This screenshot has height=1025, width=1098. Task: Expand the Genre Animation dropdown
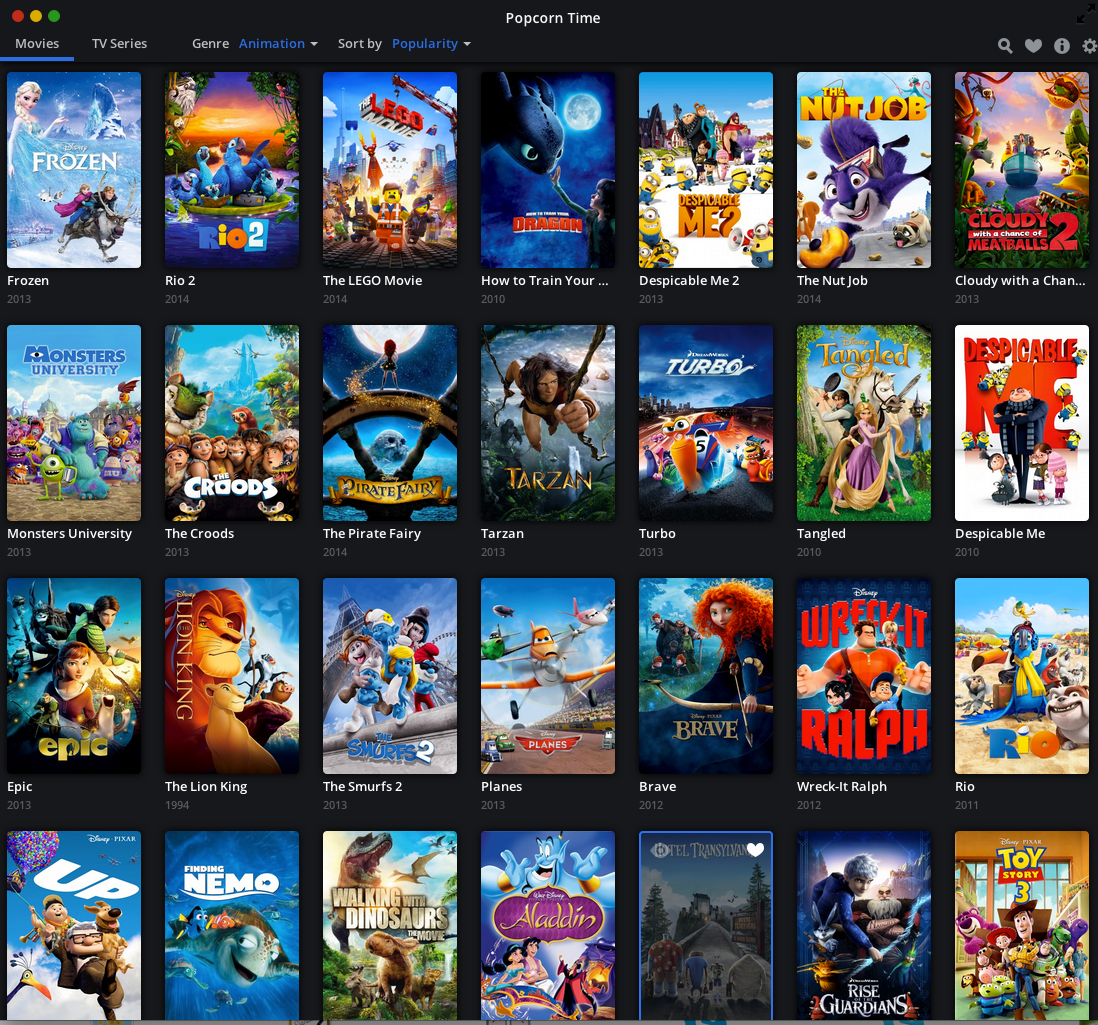pyautogui.click(x=278, y=43)
